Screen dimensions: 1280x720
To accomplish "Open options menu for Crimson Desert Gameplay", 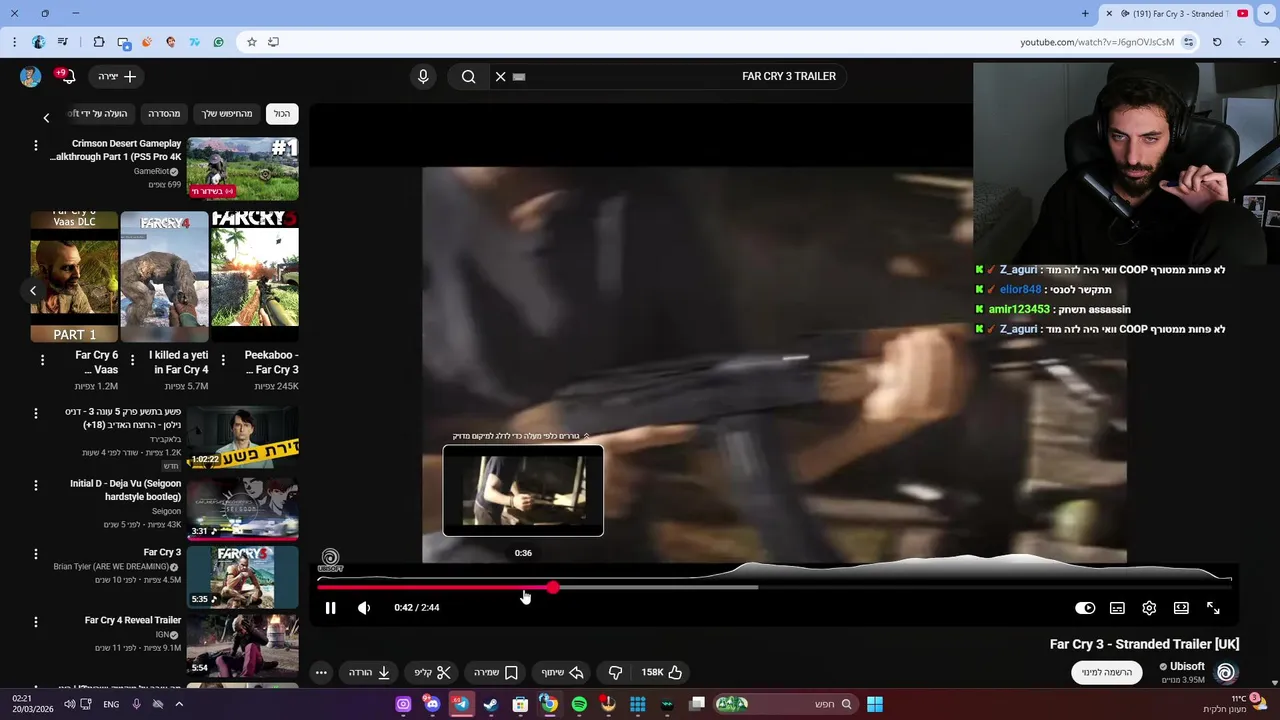I will tap(36, 146).
